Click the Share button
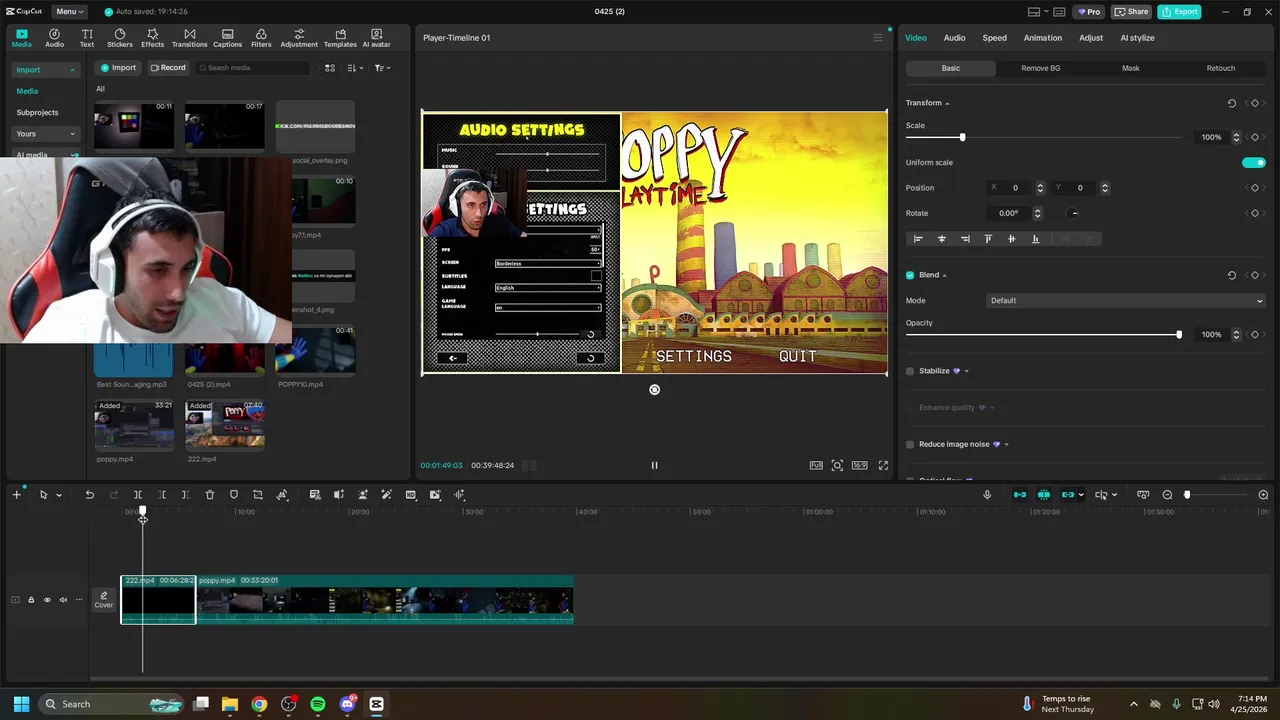Image resolution: width=1280 pixels, height=720 pixels. click(x=1131, y=11)
